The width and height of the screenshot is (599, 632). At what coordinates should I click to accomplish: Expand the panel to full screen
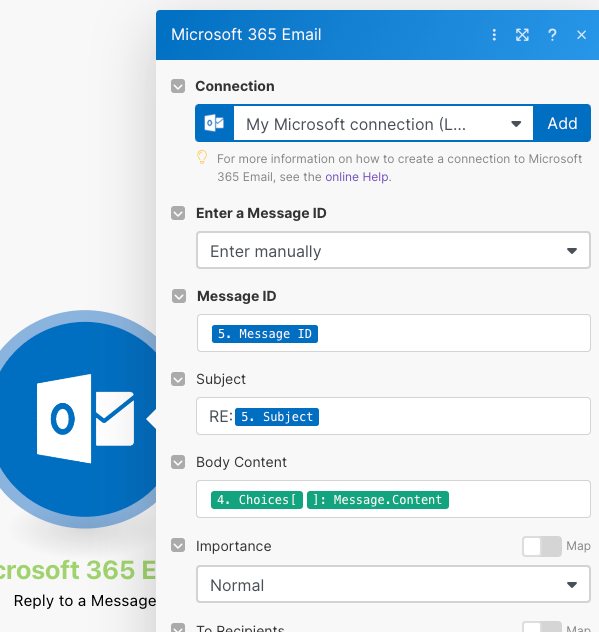click(x=522, y=35)
